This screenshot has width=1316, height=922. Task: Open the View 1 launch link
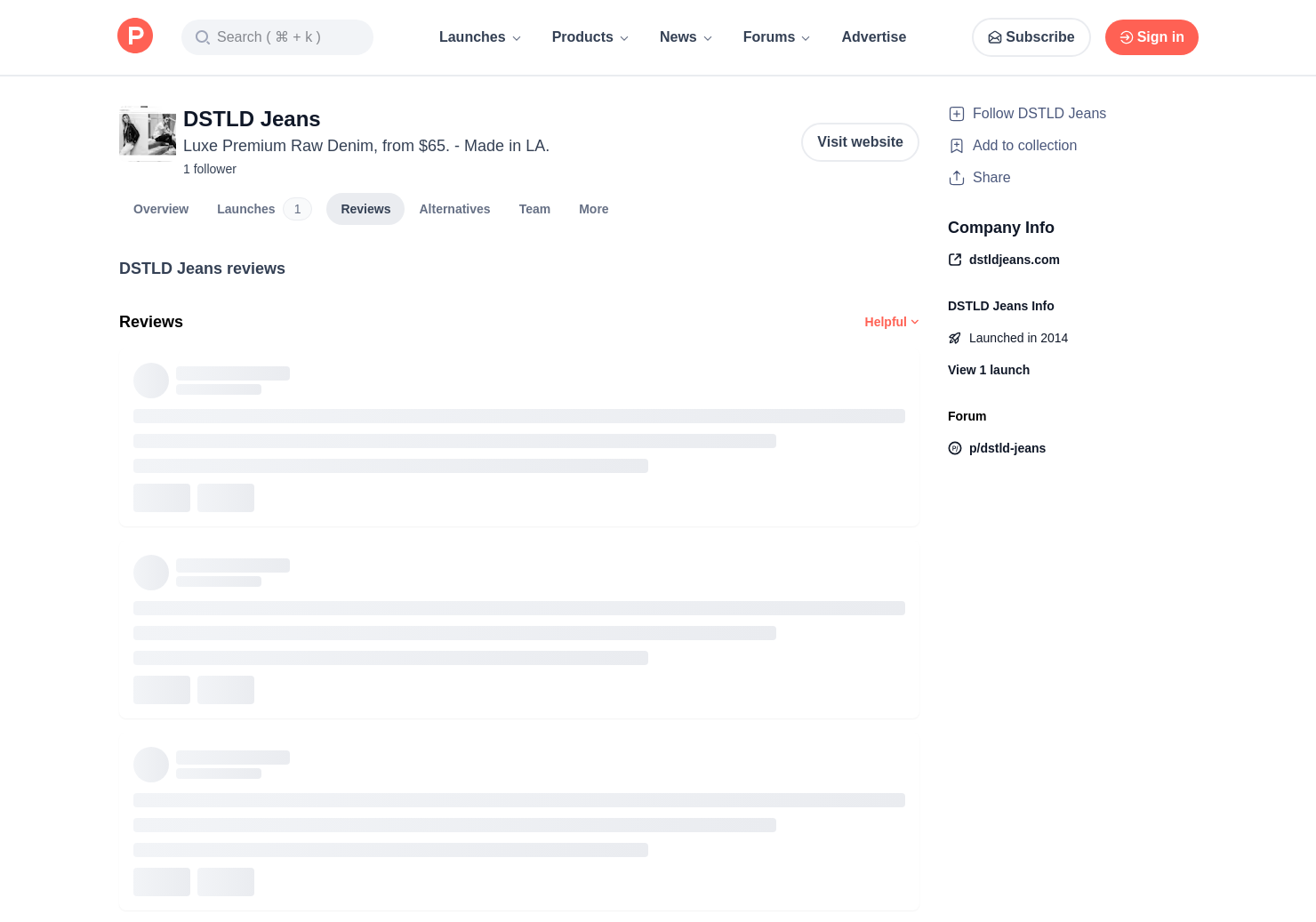[989, 370]
